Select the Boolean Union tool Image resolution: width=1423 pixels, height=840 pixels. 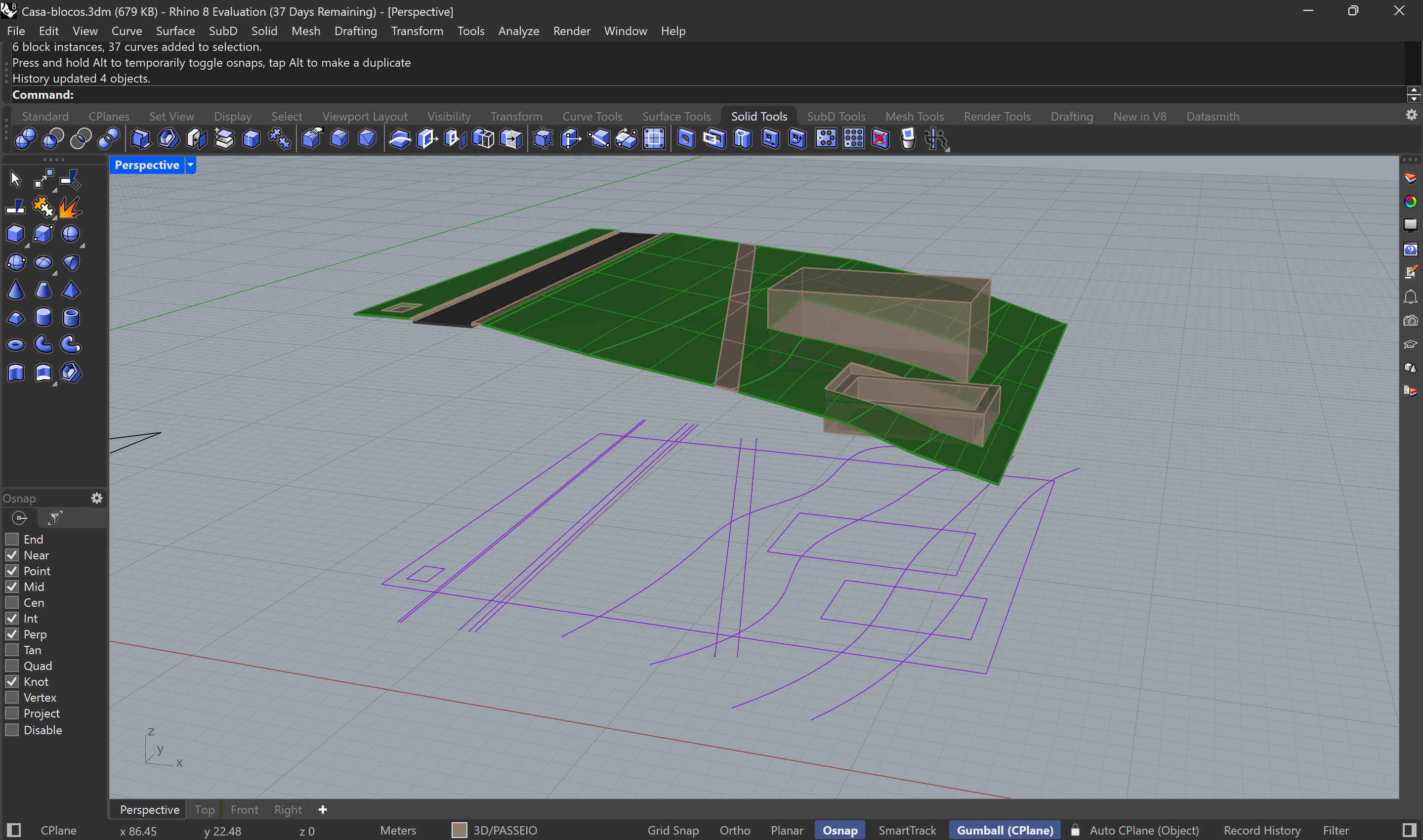(25, 139)
